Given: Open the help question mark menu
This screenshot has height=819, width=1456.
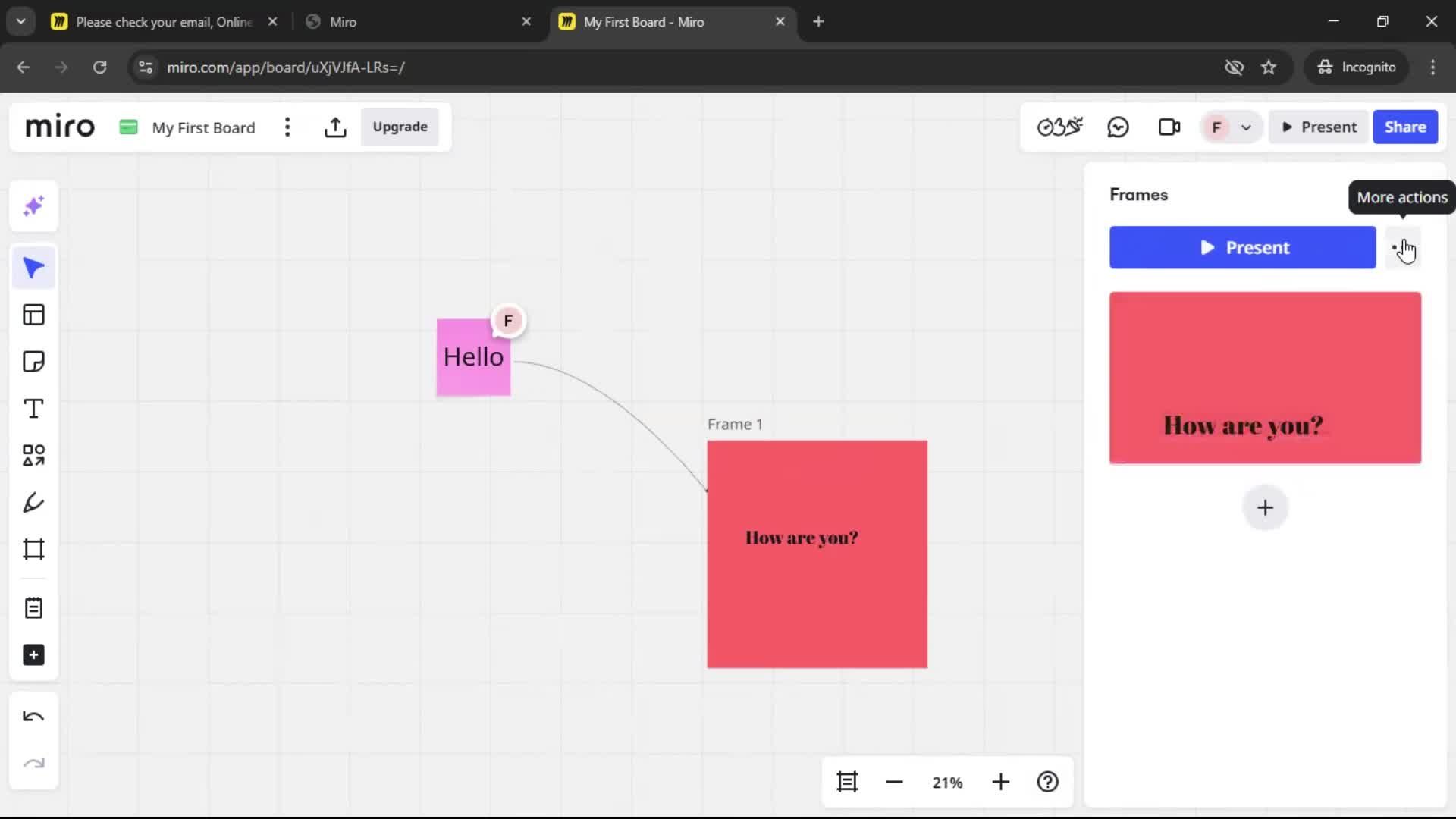Looking at the screenshot, I should [1048, 782].
